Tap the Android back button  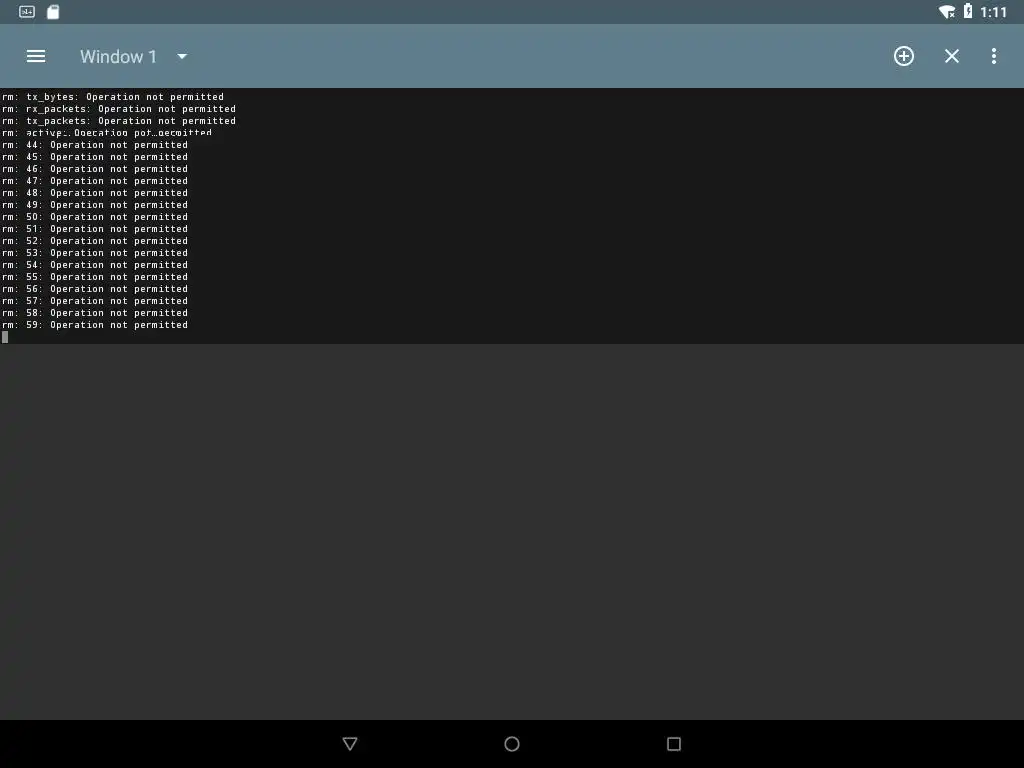click(350, 744)
